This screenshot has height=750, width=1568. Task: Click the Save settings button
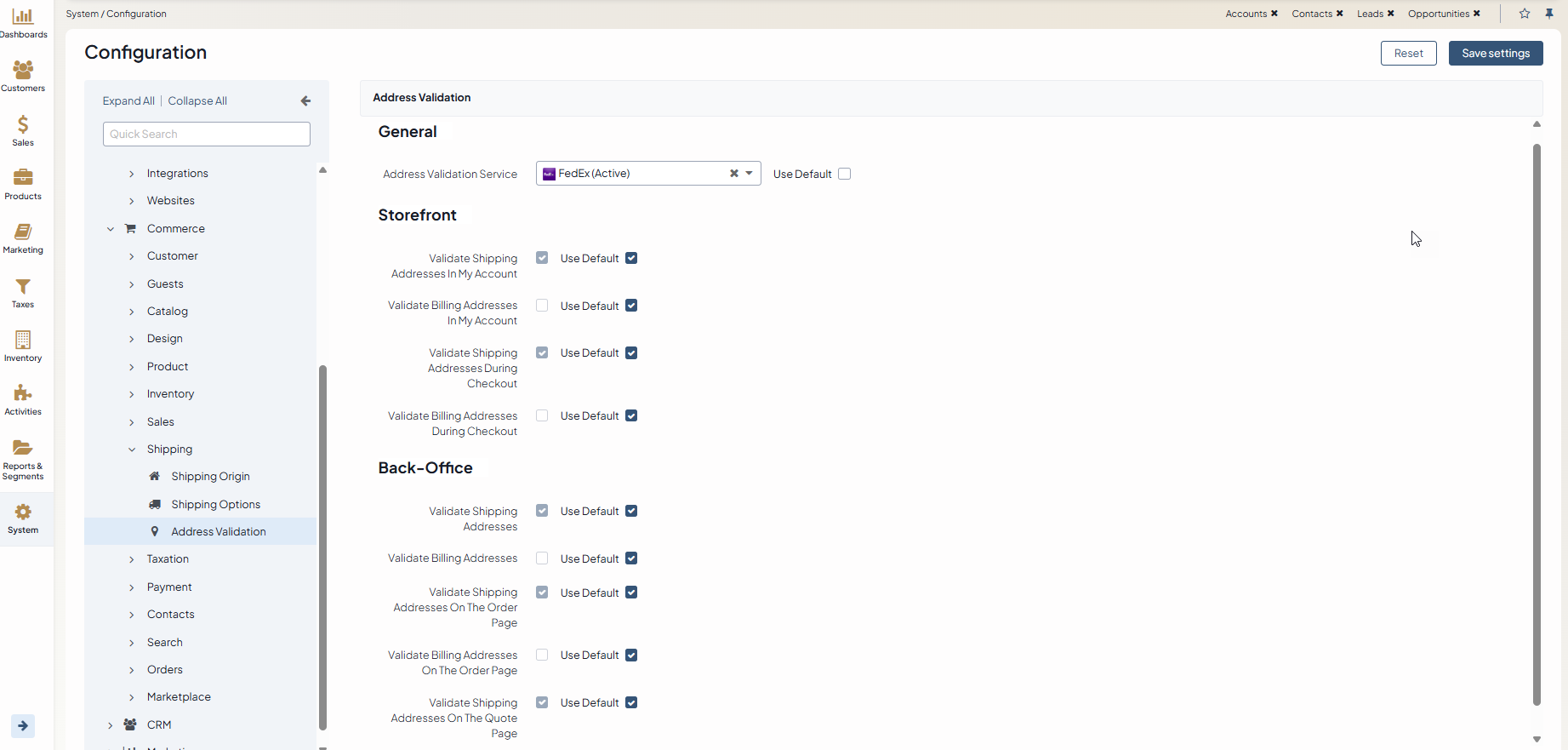(x=1495, y=53)
